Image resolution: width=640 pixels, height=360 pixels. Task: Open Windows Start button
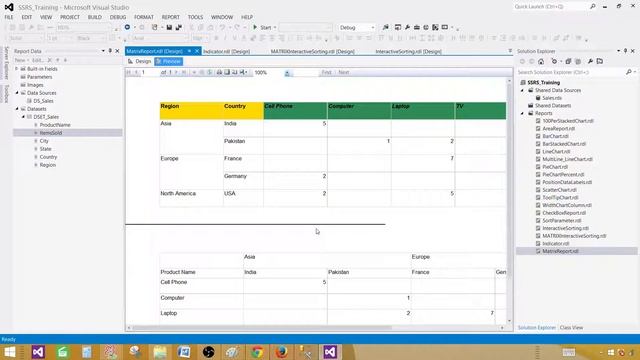pos(9,352)
